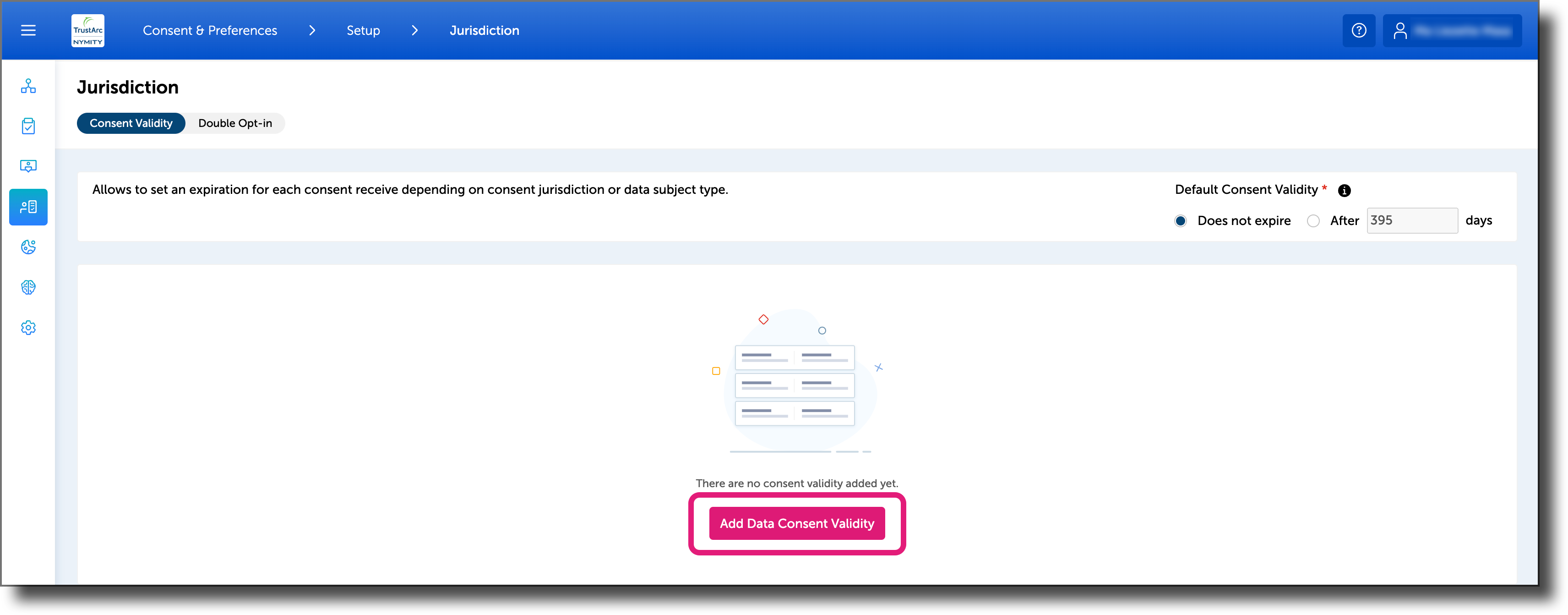Open settings via the gear icon
This screenshot has height=615, width=1568.
[28, 327]
